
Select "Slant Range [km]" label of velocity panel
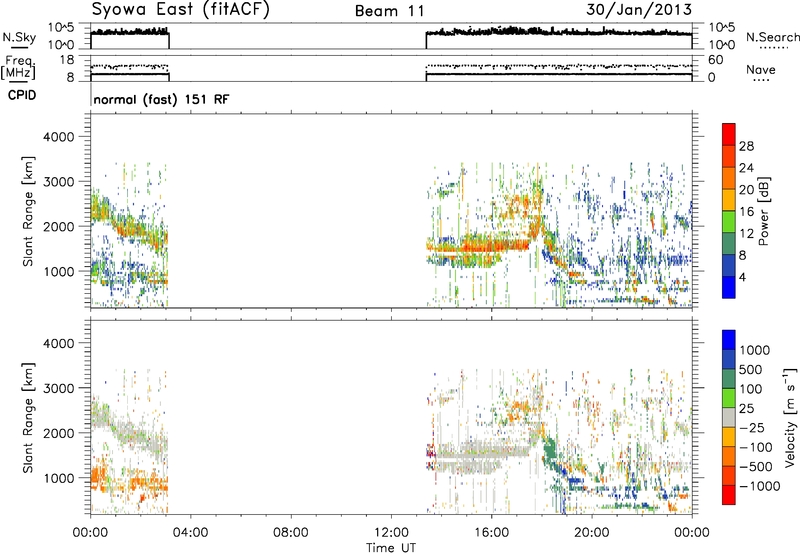[28, 418]
